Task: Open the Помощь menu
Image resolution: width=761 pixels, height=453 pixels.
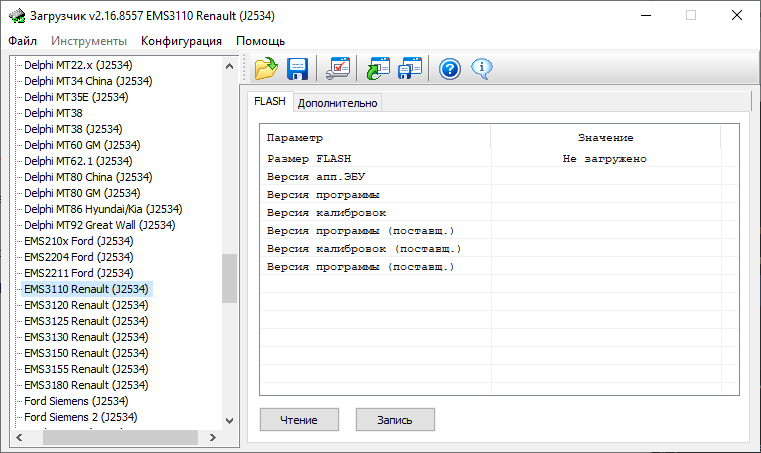Action: point(260,41)
